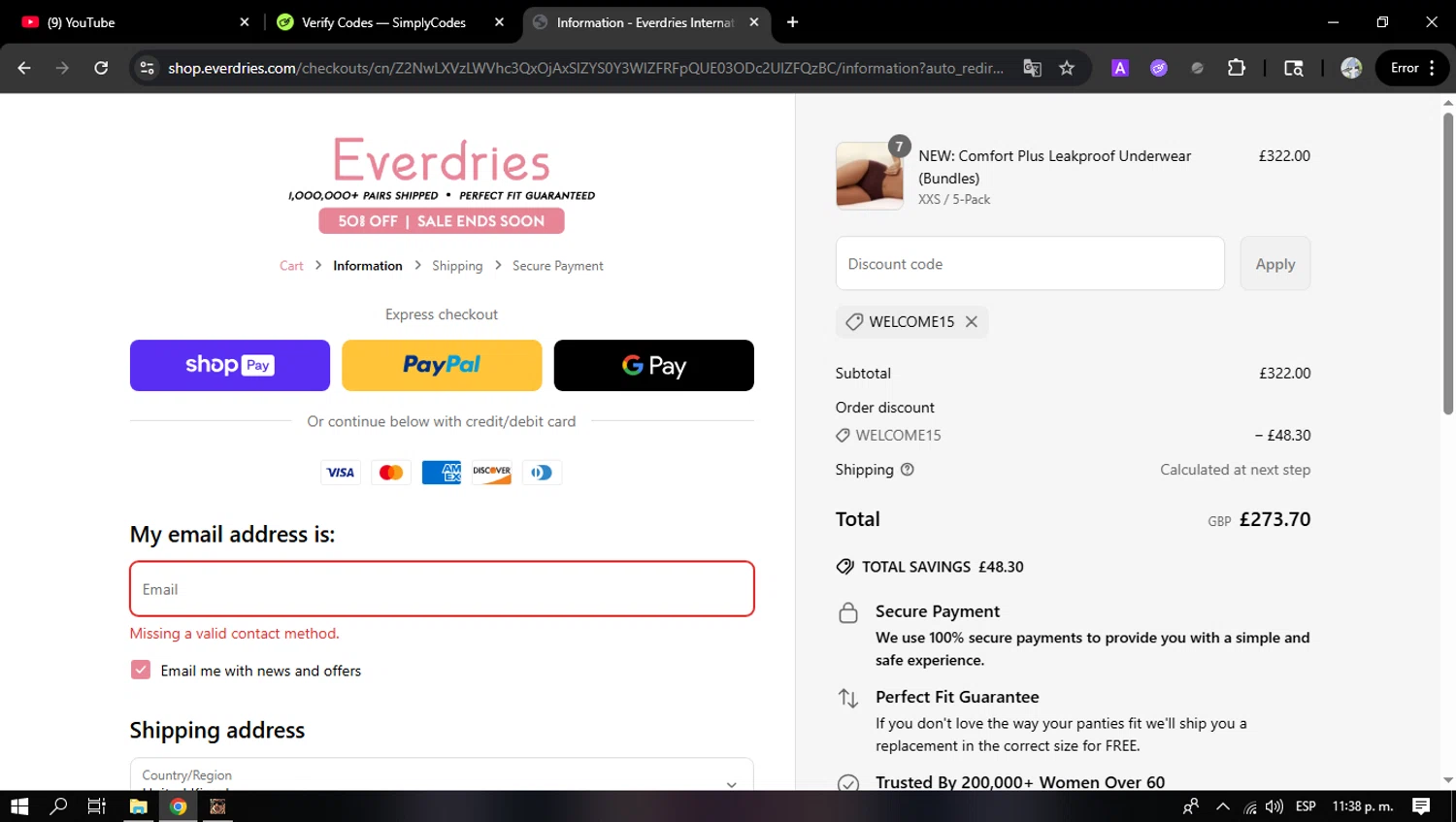The image size is (1456, 822).
Task: Open the purple 'A' browser extension
Action: pyautogui.click(x=1120, y=68)
